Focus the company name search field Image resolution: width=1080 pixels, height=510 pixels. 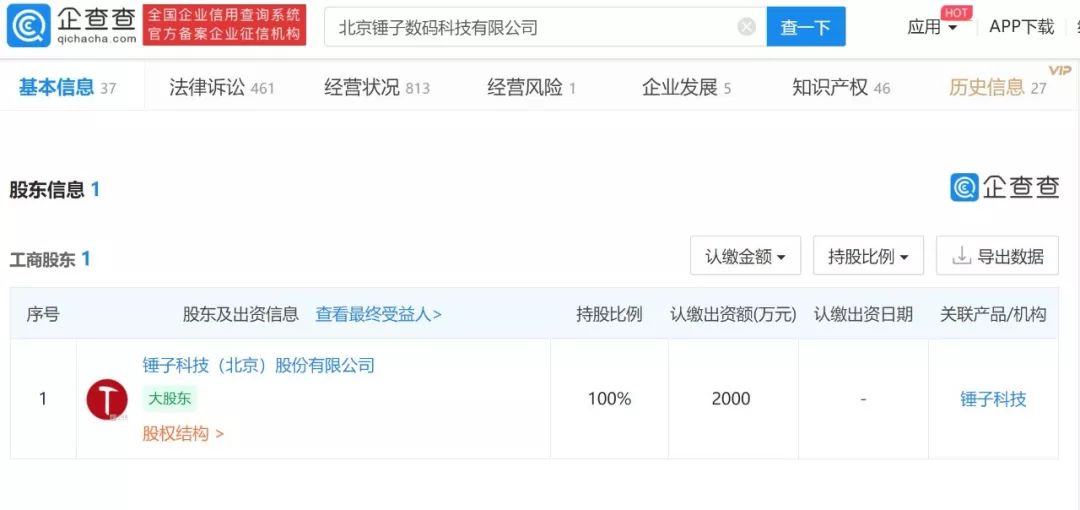pyautogui.click(x=546, y=27)
